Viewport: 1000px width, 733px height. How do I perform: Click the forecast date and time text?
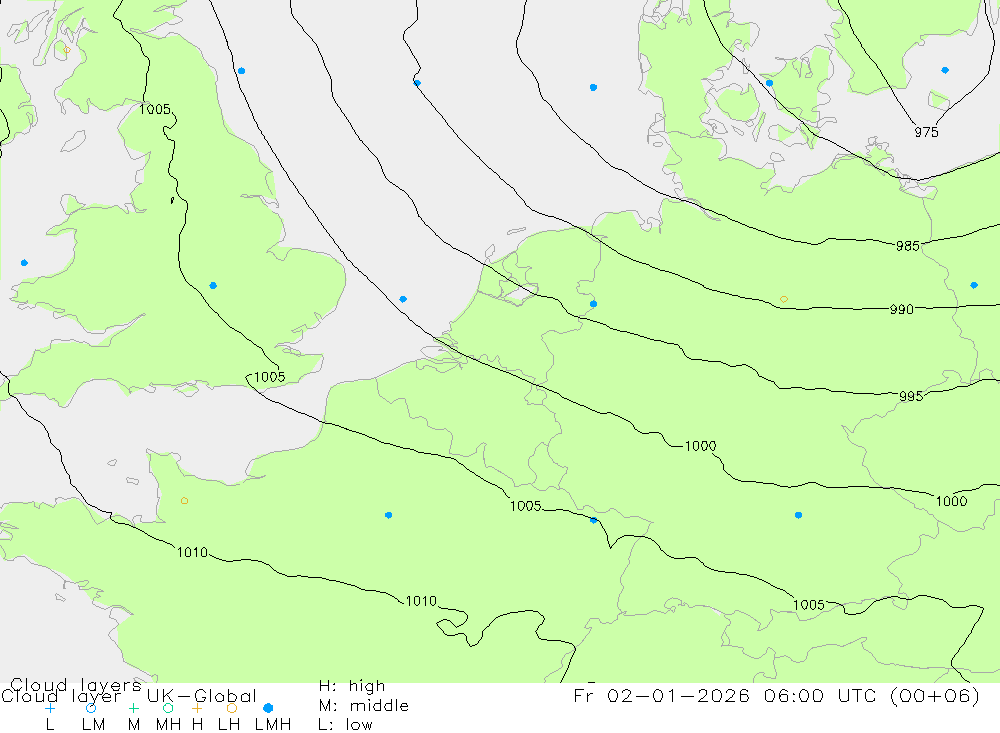776,695
